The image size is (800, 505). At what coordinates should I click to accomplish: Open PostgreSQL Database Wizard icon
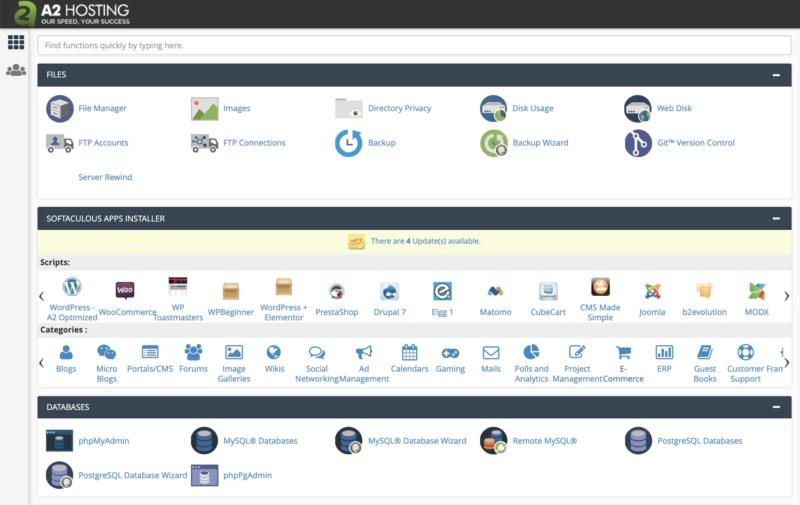[x=60, y=475]
